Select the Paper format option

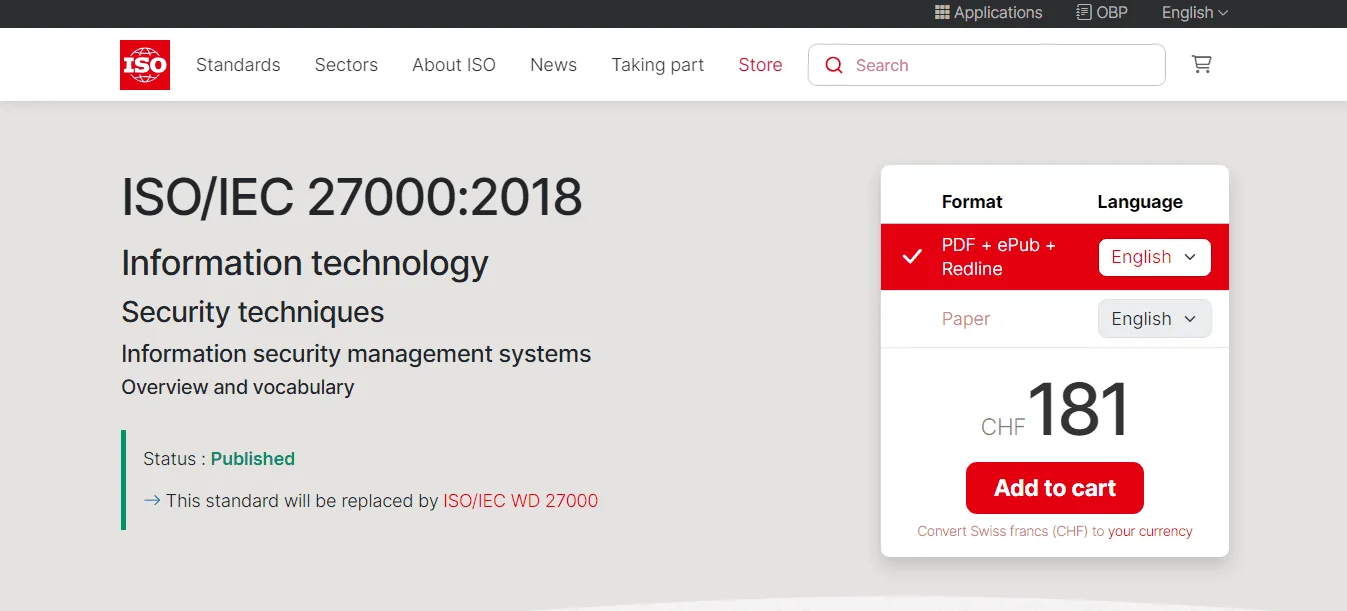coord(966,319)
